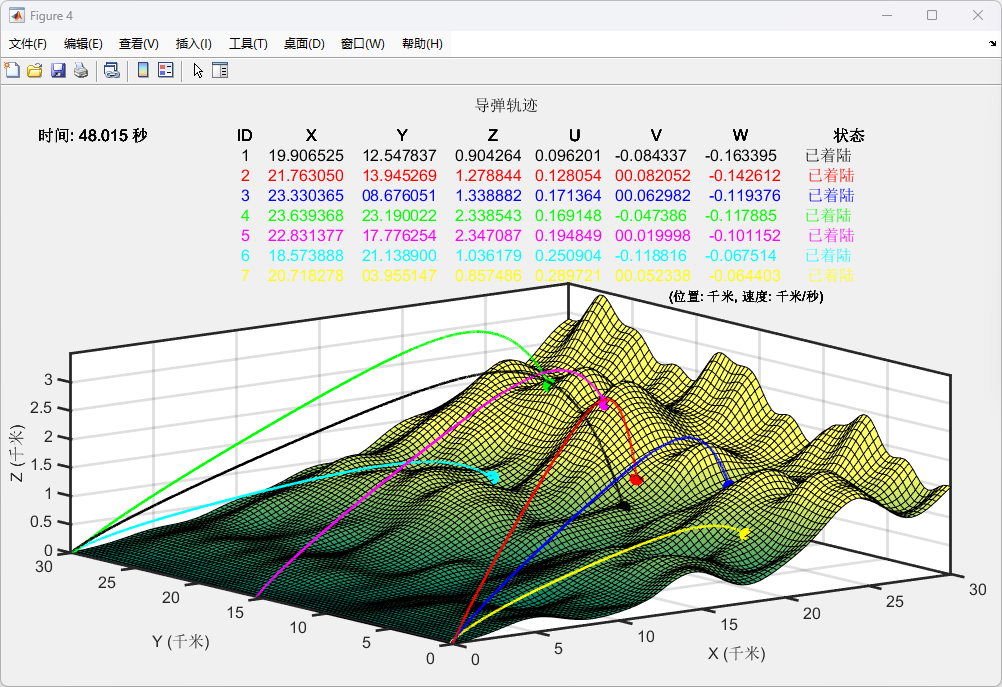
Task: Expand the 工具(T) menu
Action: tap(248, 44)
